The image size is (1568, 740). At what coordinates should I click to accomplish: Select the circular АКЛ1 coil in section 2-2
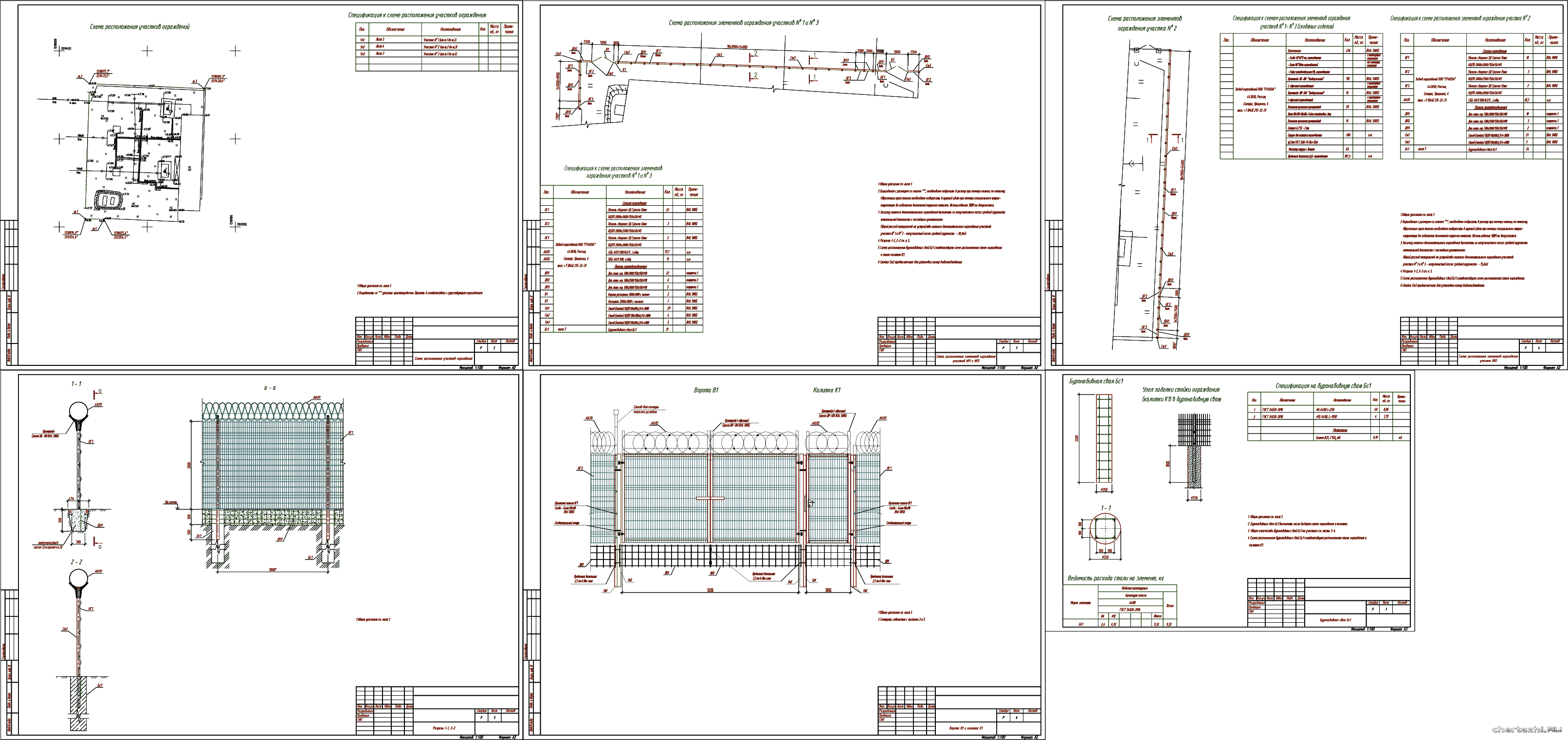point(77,579)
